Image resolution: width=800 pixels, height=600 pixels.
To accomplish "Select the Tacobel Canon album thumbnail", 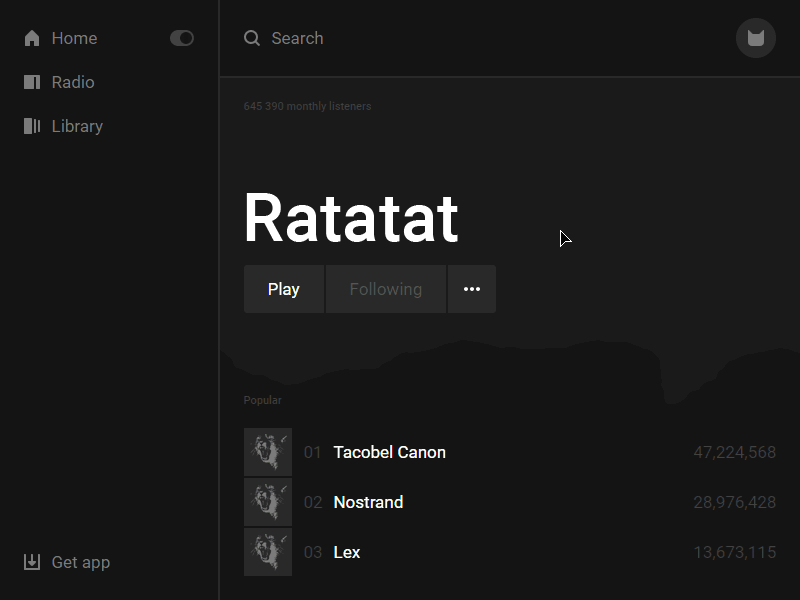I will [x=268, y=452].
